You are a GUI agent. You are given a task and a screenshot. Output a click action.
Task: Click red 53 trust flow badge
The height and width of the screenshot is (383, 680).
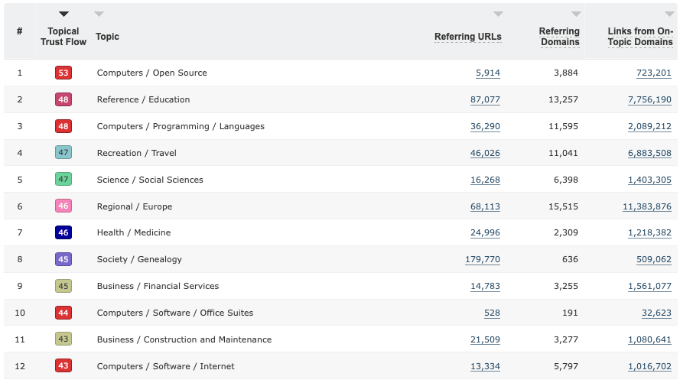pyautogui.click(x=63, y=72)
